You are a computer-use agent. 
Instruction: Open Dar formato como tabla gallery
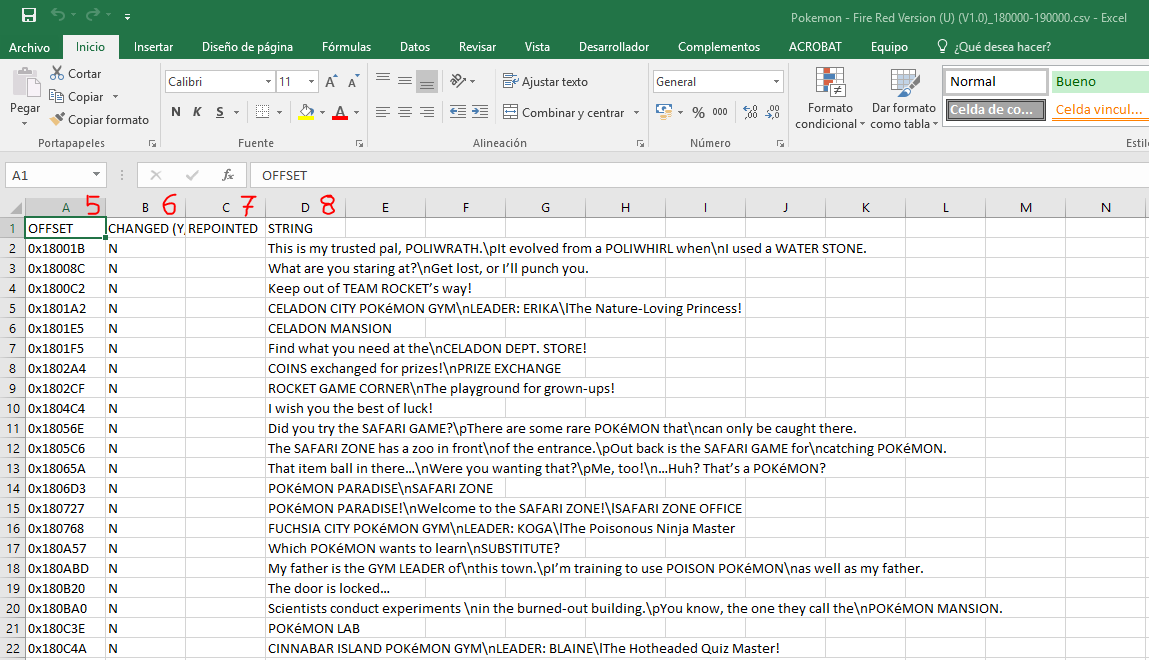904,98
